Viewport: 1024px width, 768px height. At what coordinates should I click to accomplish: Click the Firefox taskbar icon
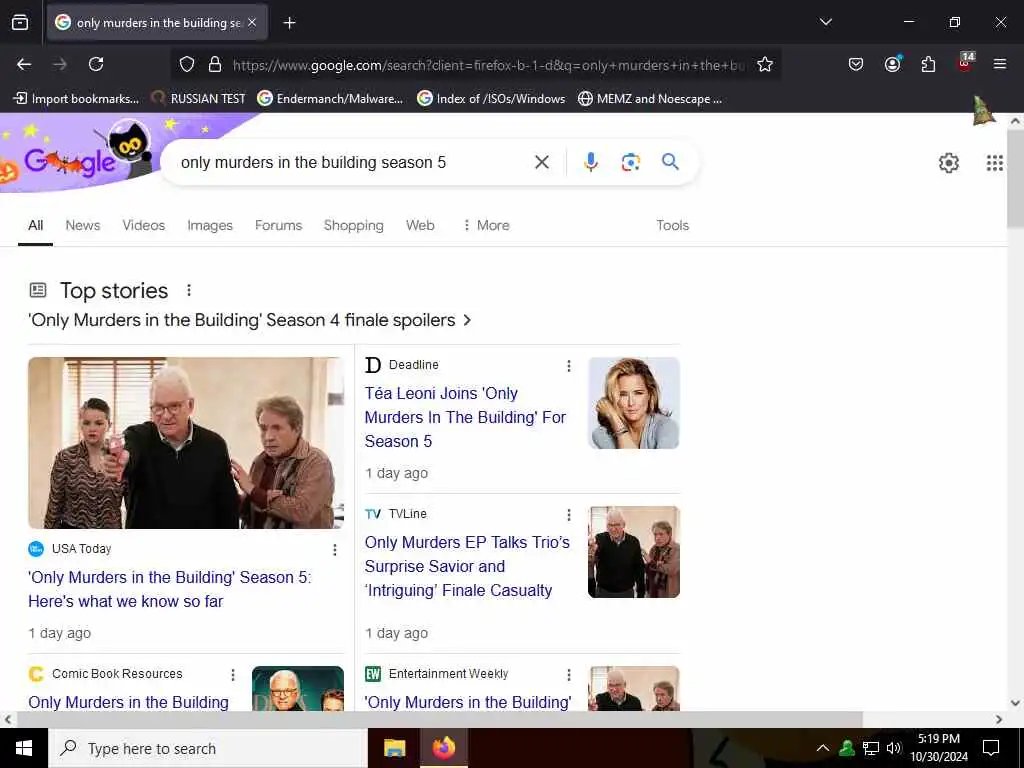(443, 748)
